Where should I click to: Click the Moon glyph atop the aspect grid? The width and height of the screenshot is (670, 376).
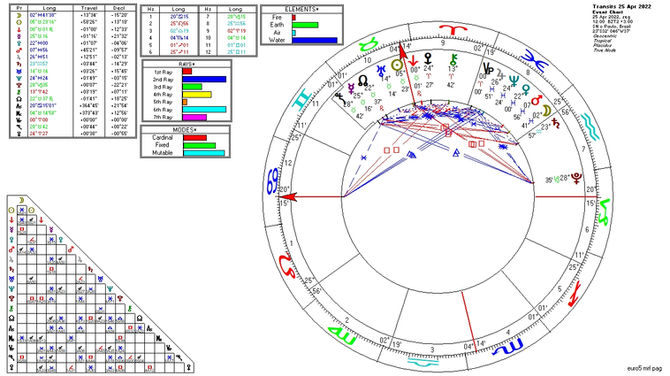tap(21, 200)
